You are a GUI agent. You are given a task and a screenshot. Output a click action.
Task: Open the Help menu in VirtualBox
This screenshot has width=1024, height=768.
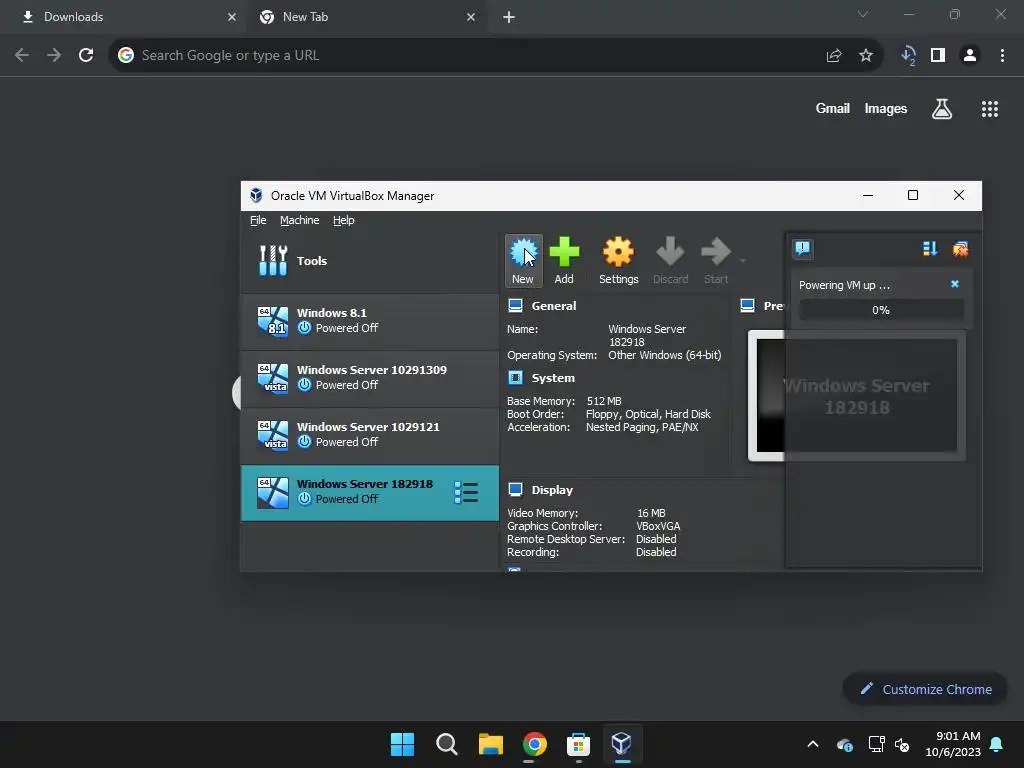click(344, 220)
